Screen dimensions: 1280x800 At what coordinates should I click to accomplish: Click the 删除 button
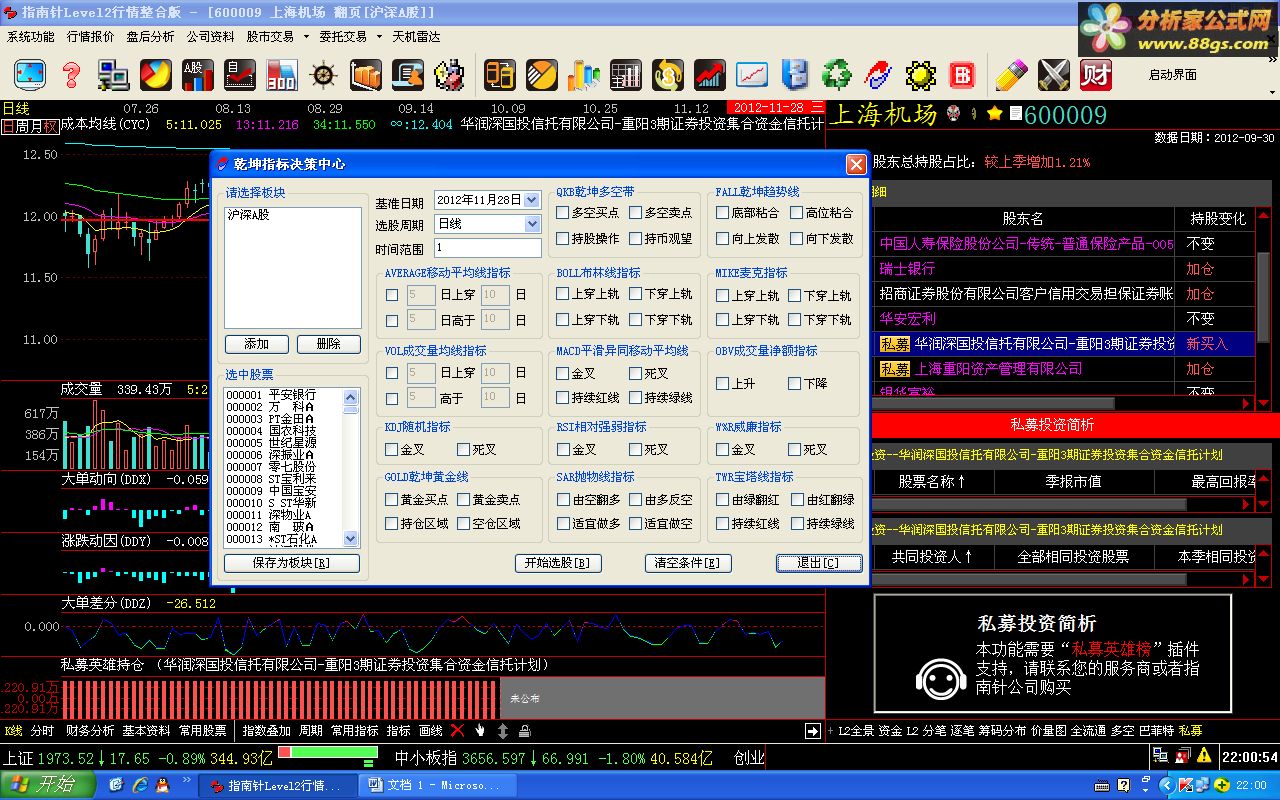pos(328,344)
